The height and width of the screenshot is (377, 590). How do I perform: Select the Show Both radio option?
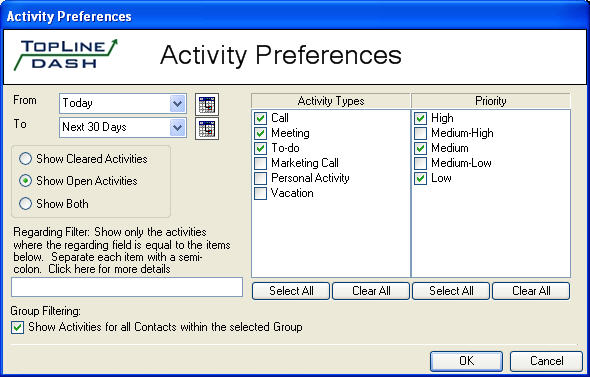25,204
